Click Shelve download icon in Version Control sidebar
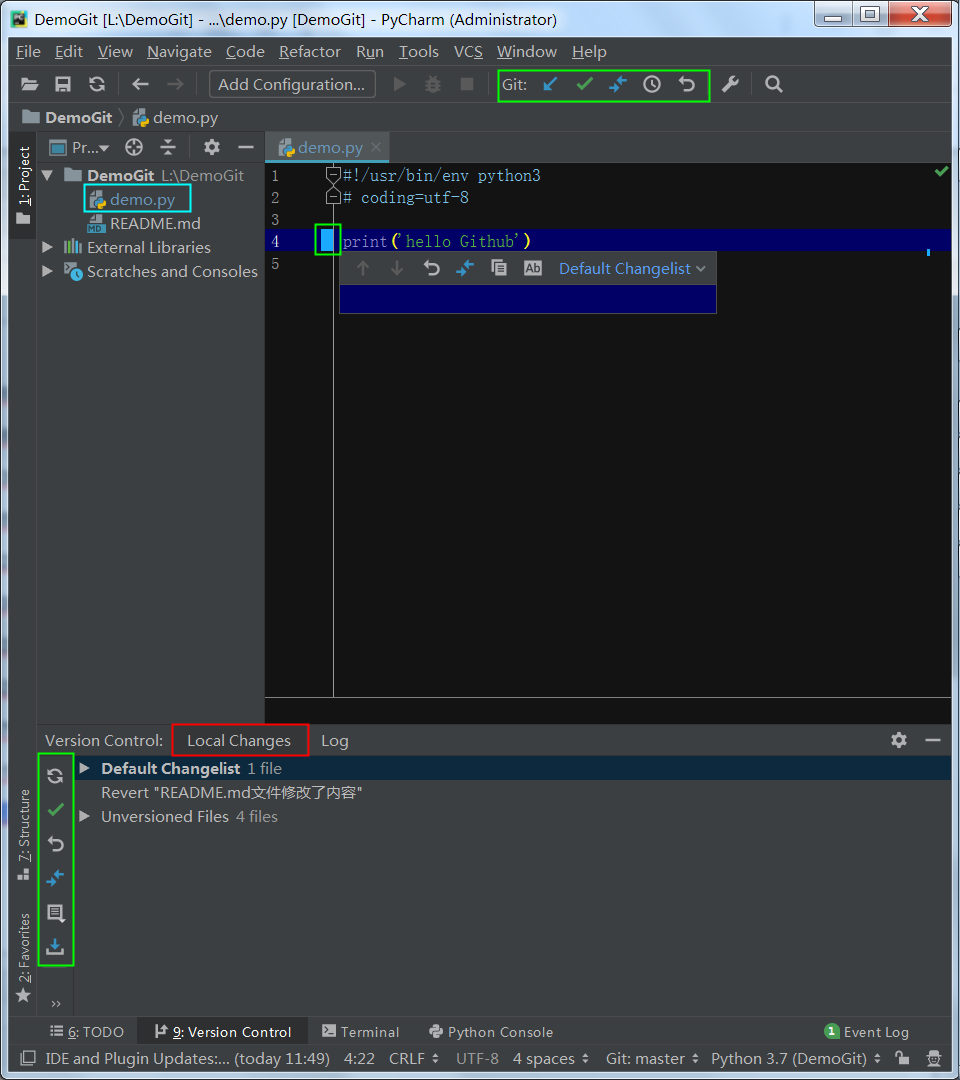Screen dimensions: 960x1080 56,947
